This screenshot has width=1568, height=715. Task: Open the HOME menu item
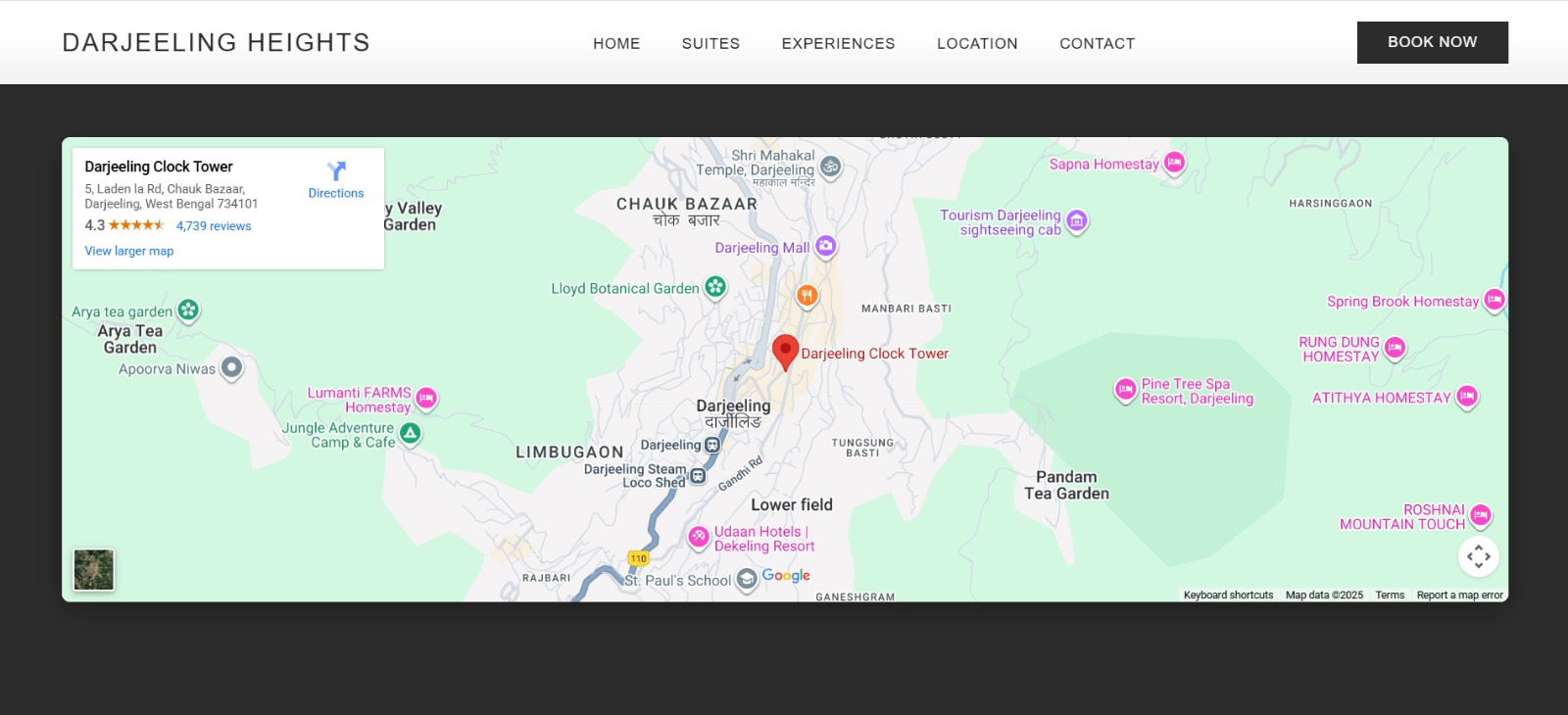(x=616, y=43)
